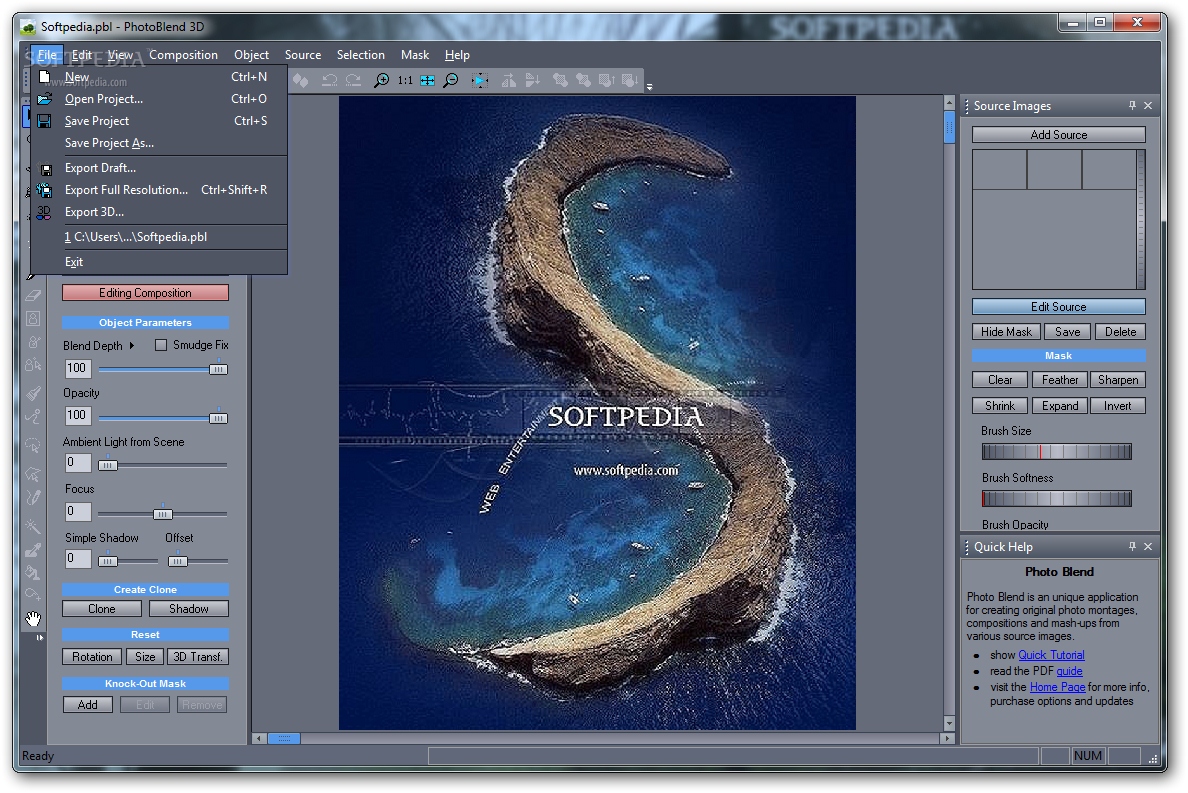
Task: Open the Selection menu
Action: 361,55
